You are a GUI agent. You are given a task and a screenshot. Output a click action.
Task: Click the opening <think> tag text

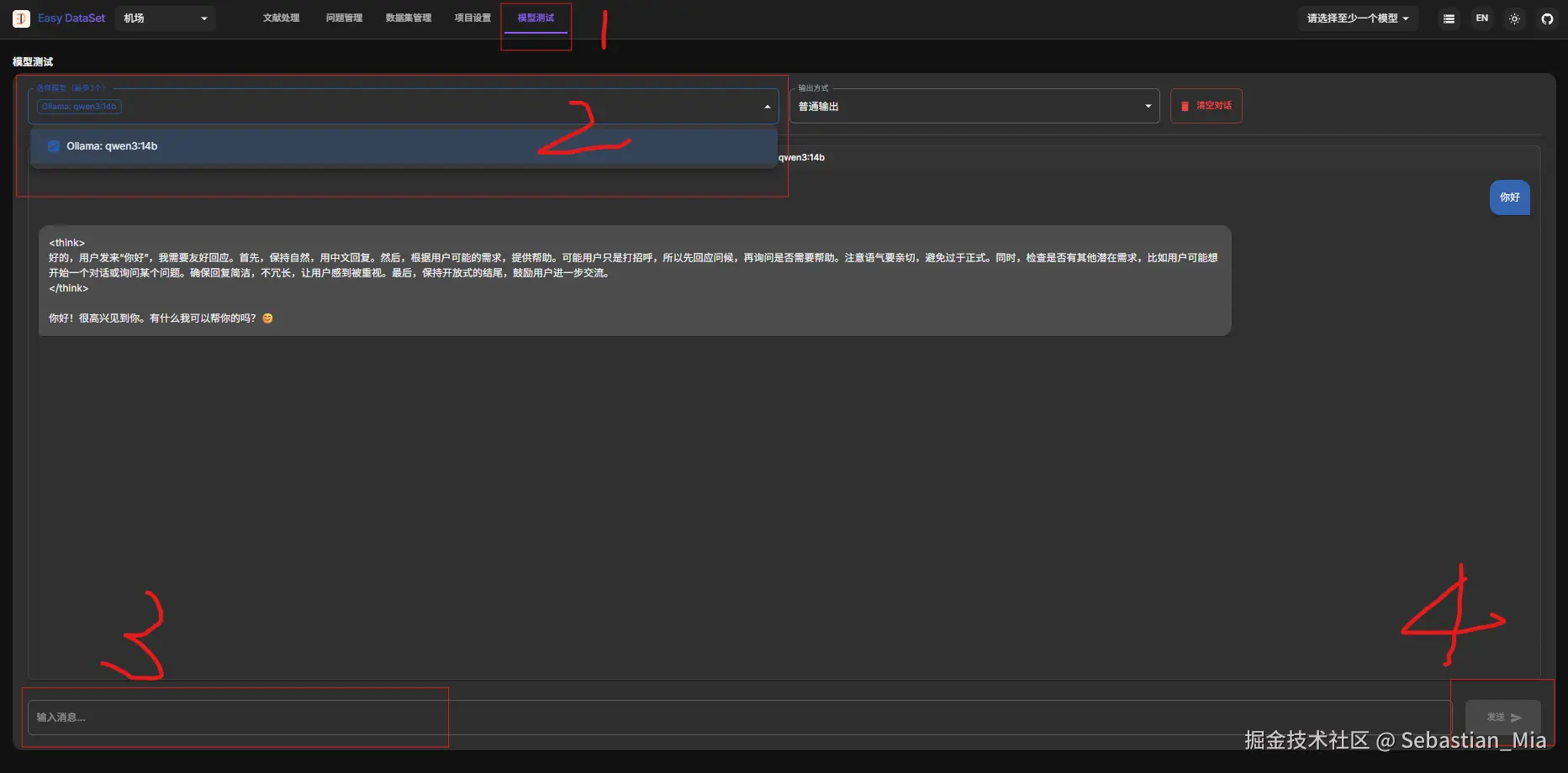[67, 243]
